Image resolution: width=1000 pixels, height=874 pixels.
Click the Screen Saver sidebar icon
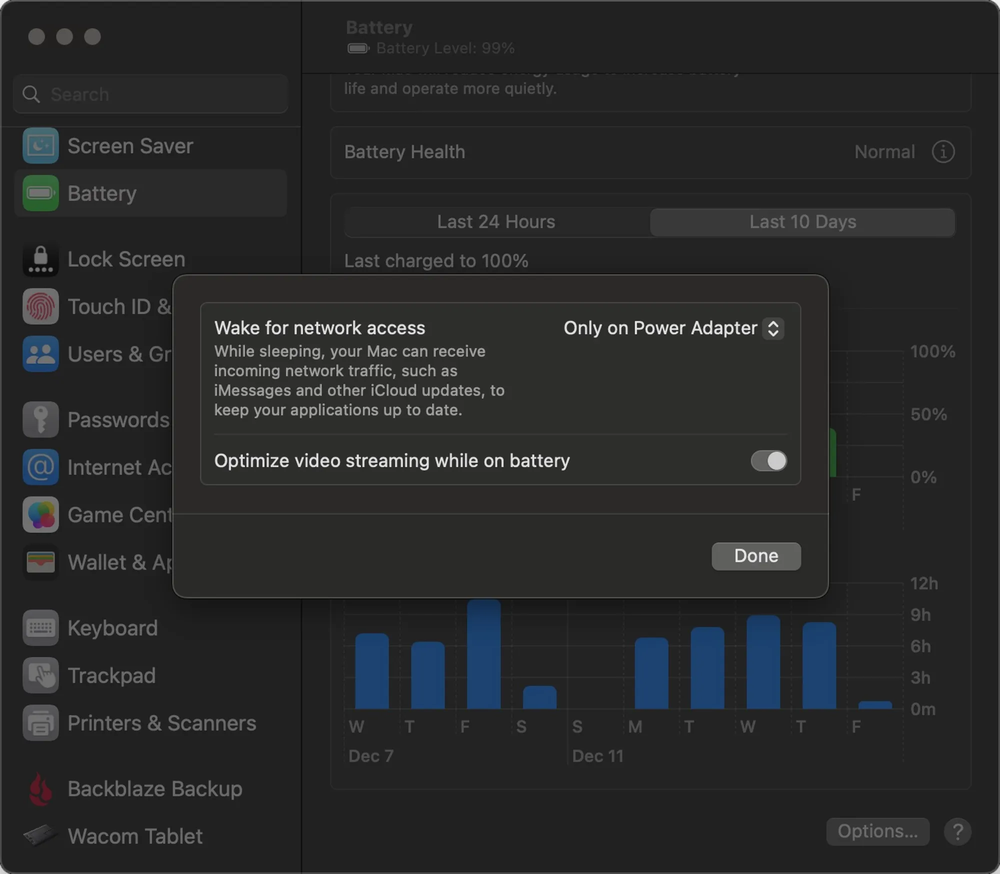40,145
